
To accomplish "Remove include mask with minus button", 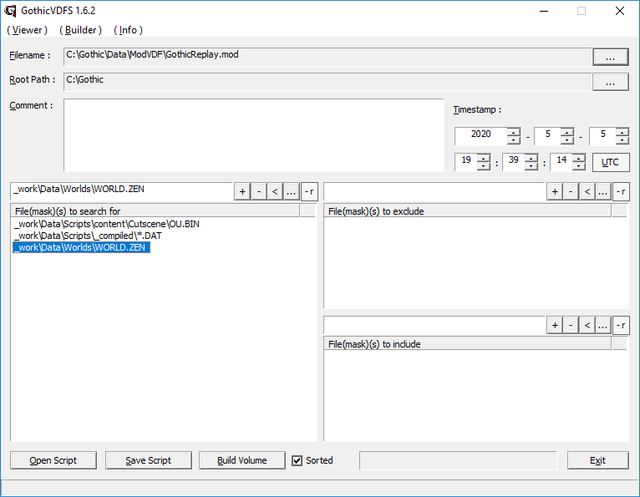I will click(571, 325).
